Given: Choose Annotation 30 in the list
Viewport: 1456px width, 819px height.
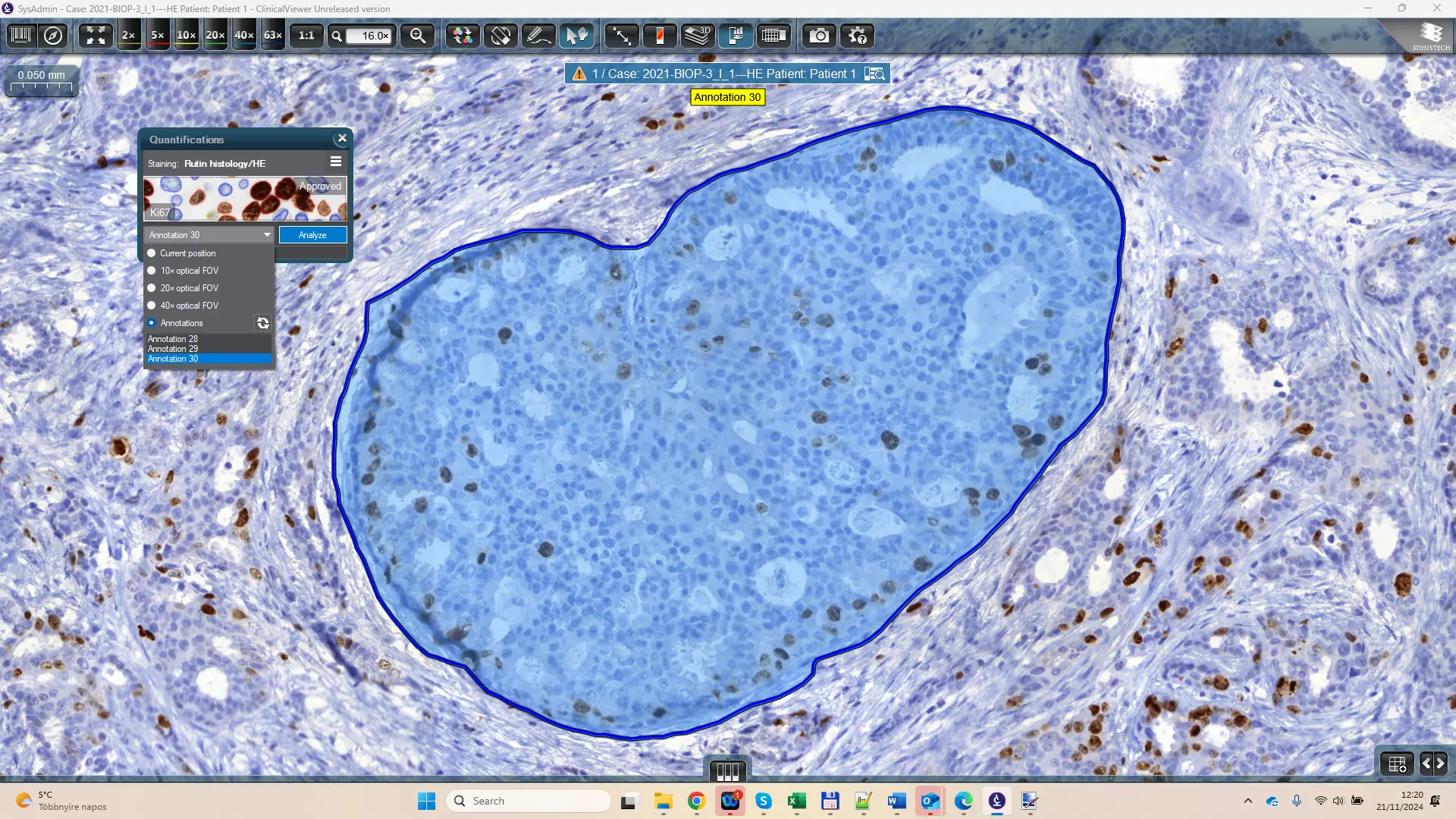Looking at the screenshot, I should coord(209,359).
